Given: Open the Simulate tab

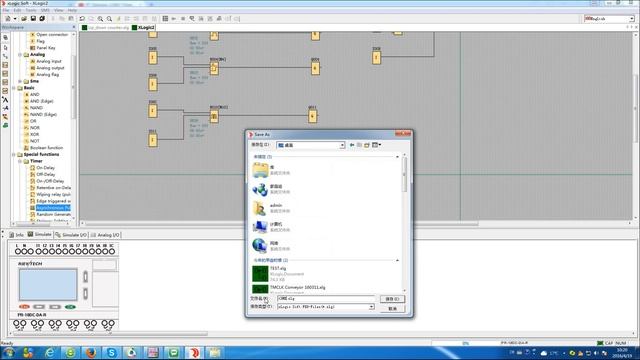Looking at the screenshot, I should (x=40, y=235).
